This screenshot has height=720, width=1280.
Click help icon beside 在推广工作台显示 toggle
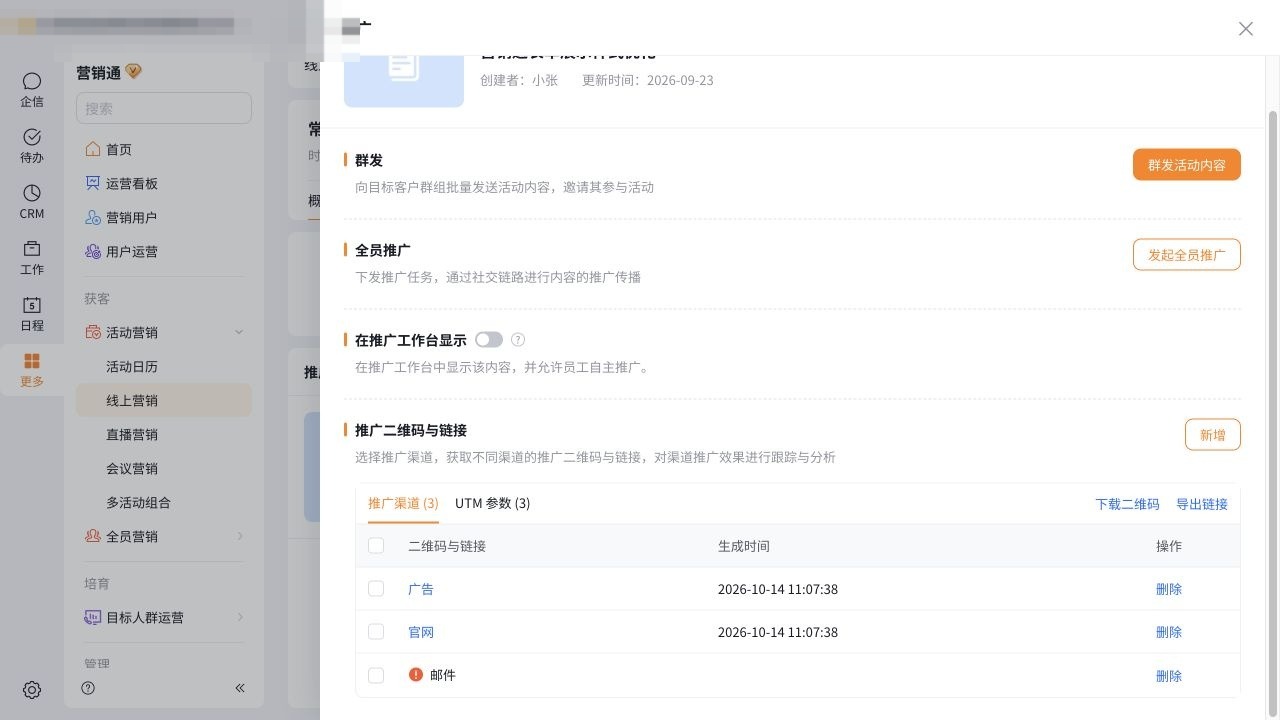coord(518,340)
